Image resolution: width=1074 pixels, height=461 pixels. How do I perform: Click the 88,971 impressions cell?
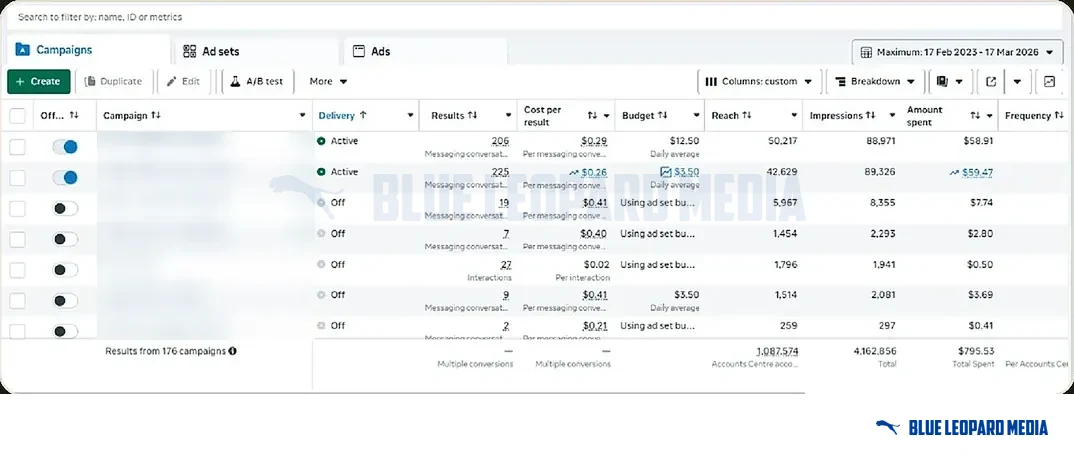[880, 141]
